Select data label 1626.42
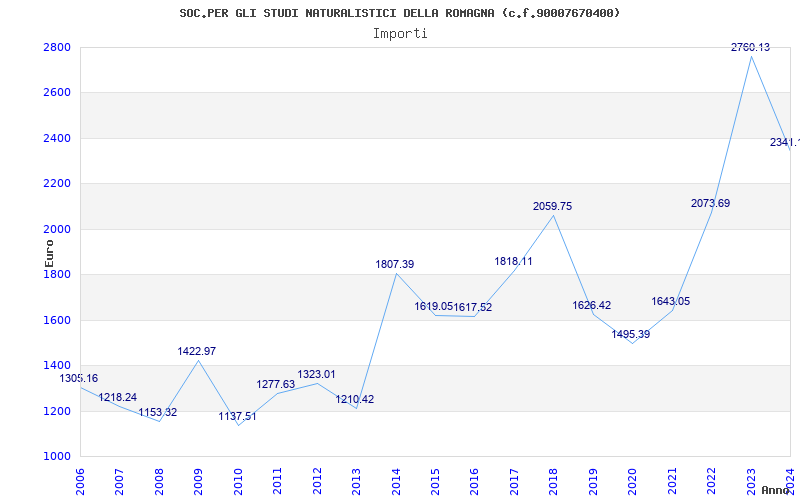 click(591, 306)
